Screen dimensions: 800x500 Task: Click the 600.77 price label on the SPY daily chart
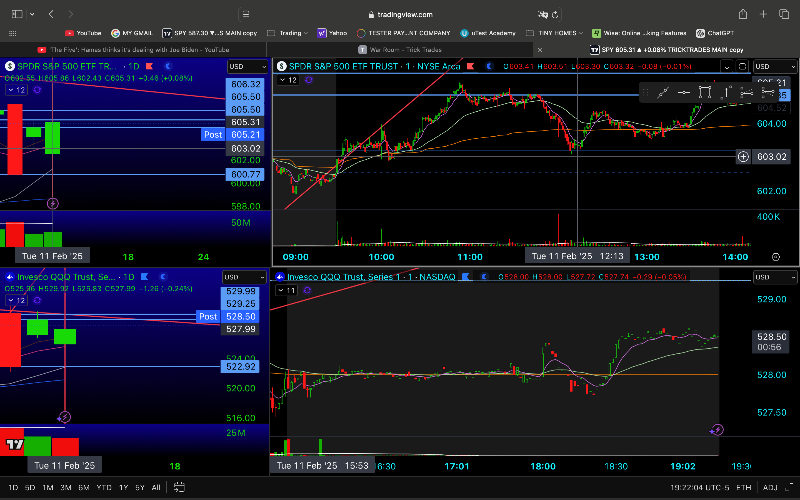pyautogui.click(x=245, y=174)
